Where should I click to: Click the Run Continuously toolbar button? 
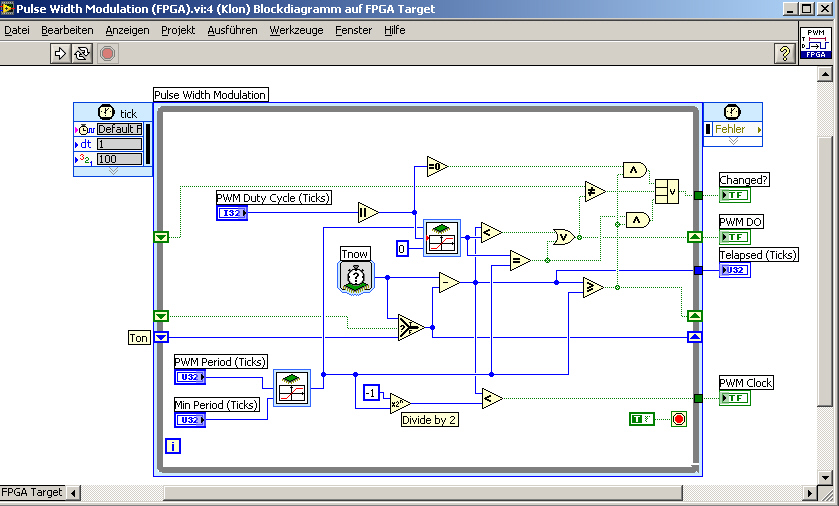(x=82, y=53)
